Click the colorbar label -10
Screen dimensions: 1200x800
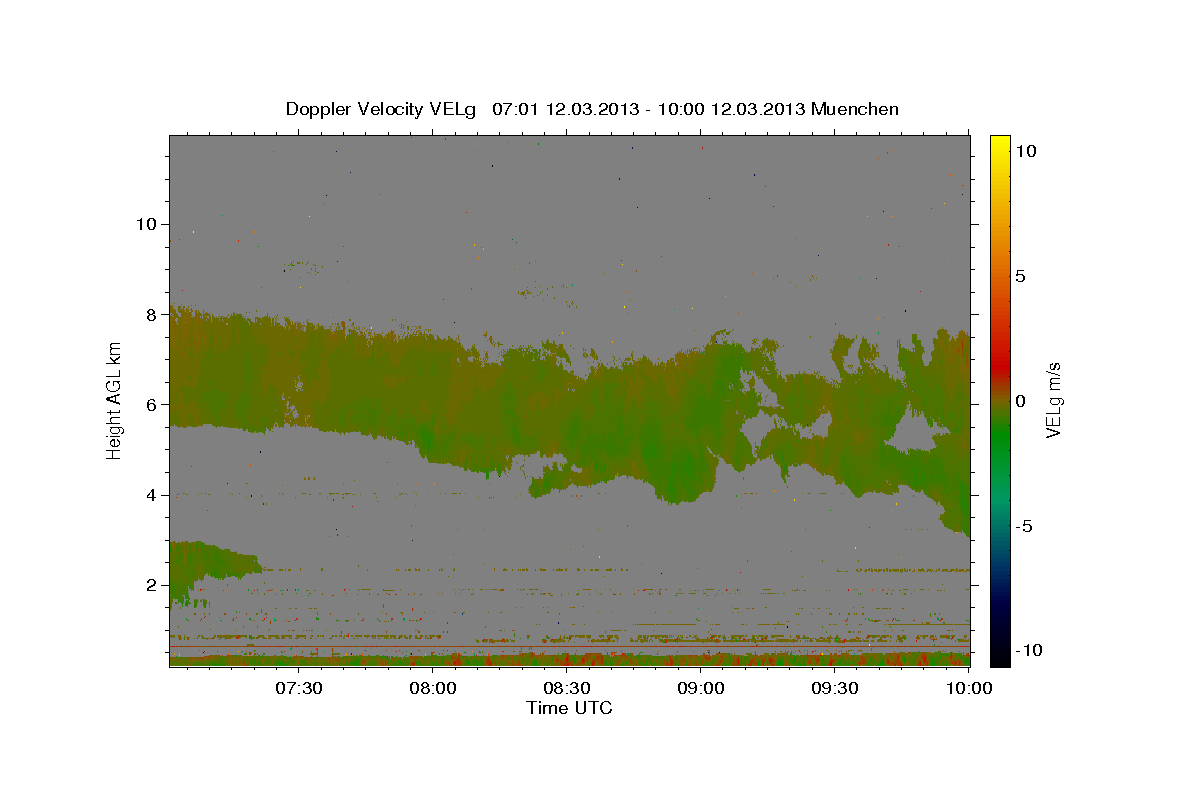(x=1029, y=651)
